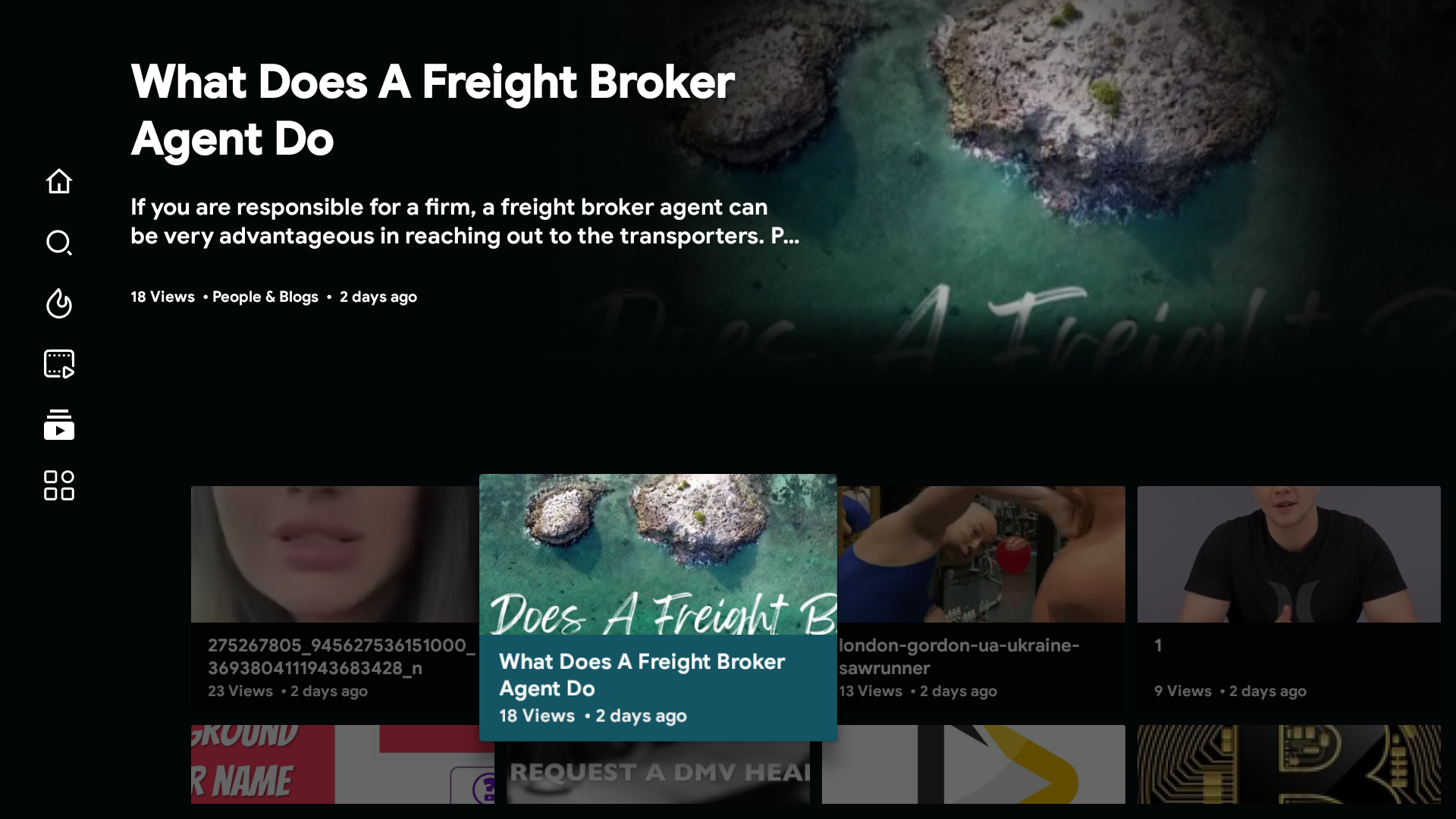This screenshot has width=1456, height=819.
Task: Select the video thumbnail titled 1
Action: 1289,554
